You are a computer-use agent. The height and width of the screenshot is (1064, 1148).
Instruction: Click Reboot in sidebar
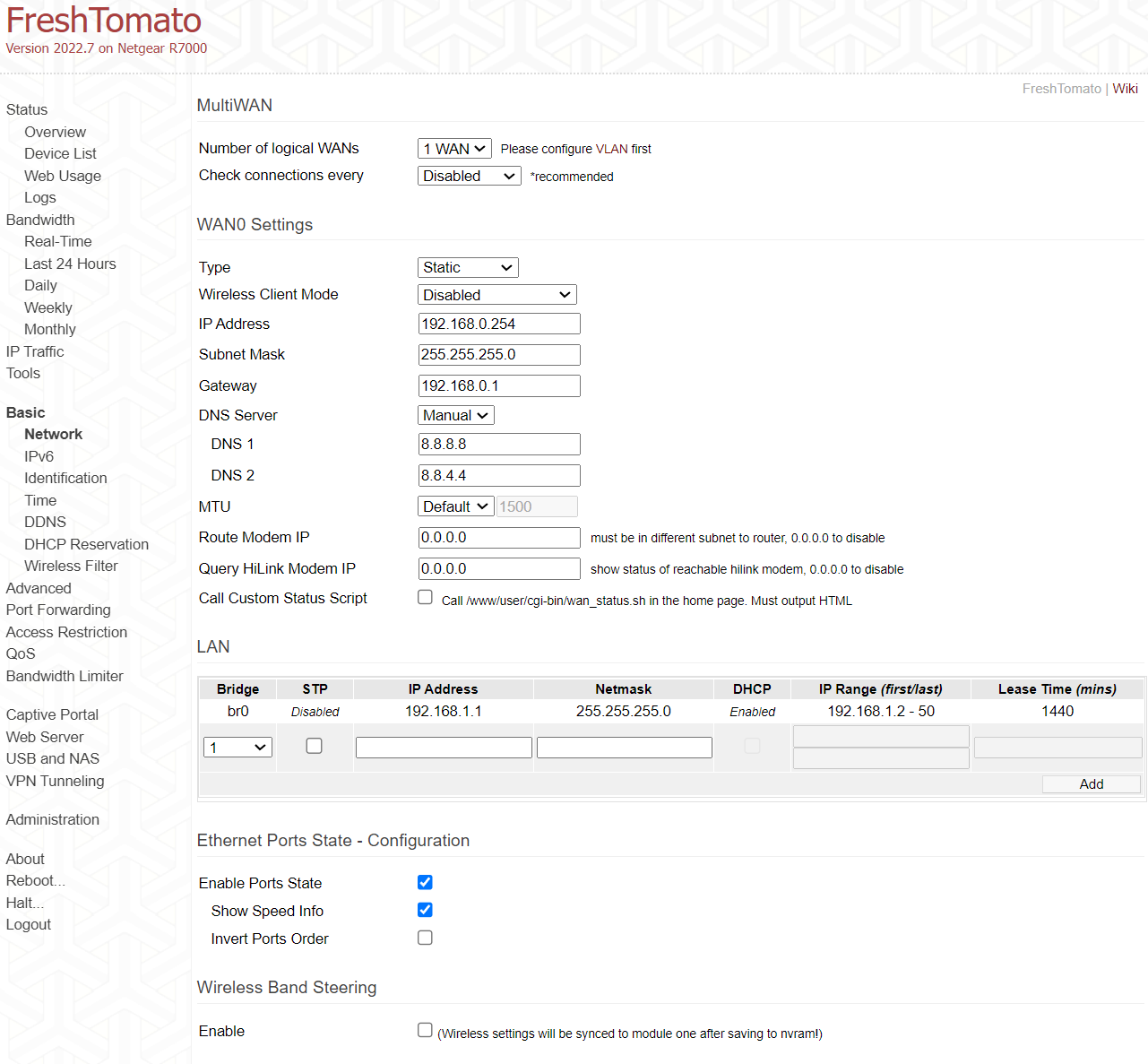pos(35,880)
